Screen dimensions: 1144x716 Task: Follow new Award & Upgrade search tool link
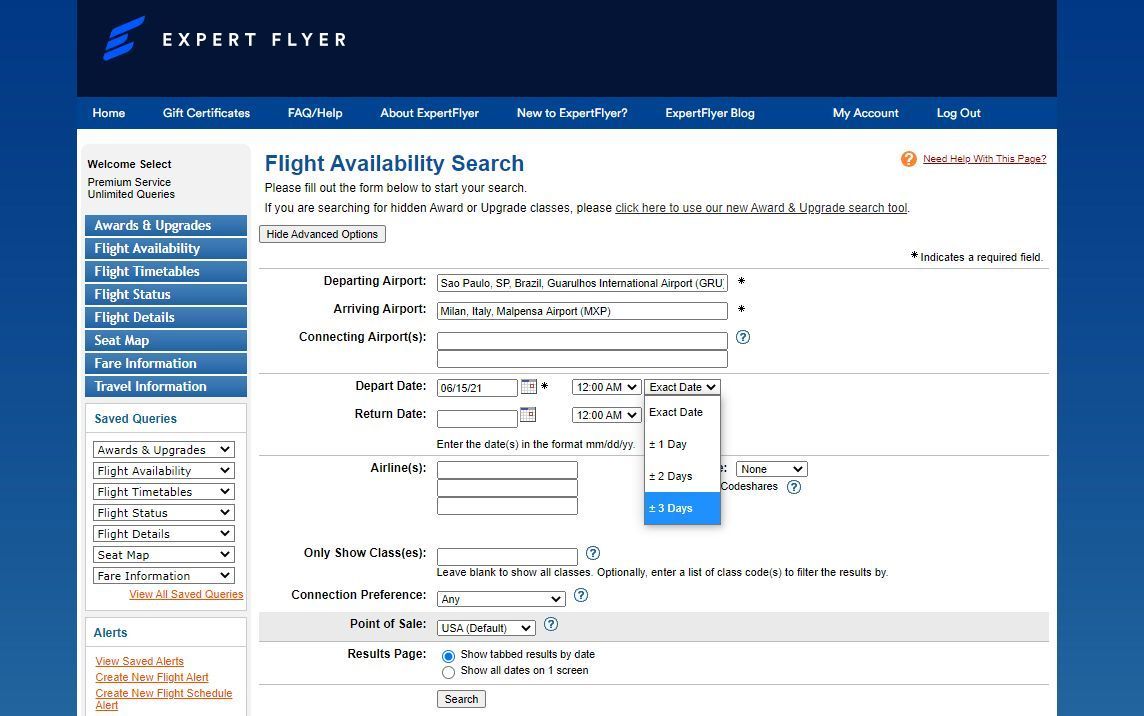coord(762,208)
